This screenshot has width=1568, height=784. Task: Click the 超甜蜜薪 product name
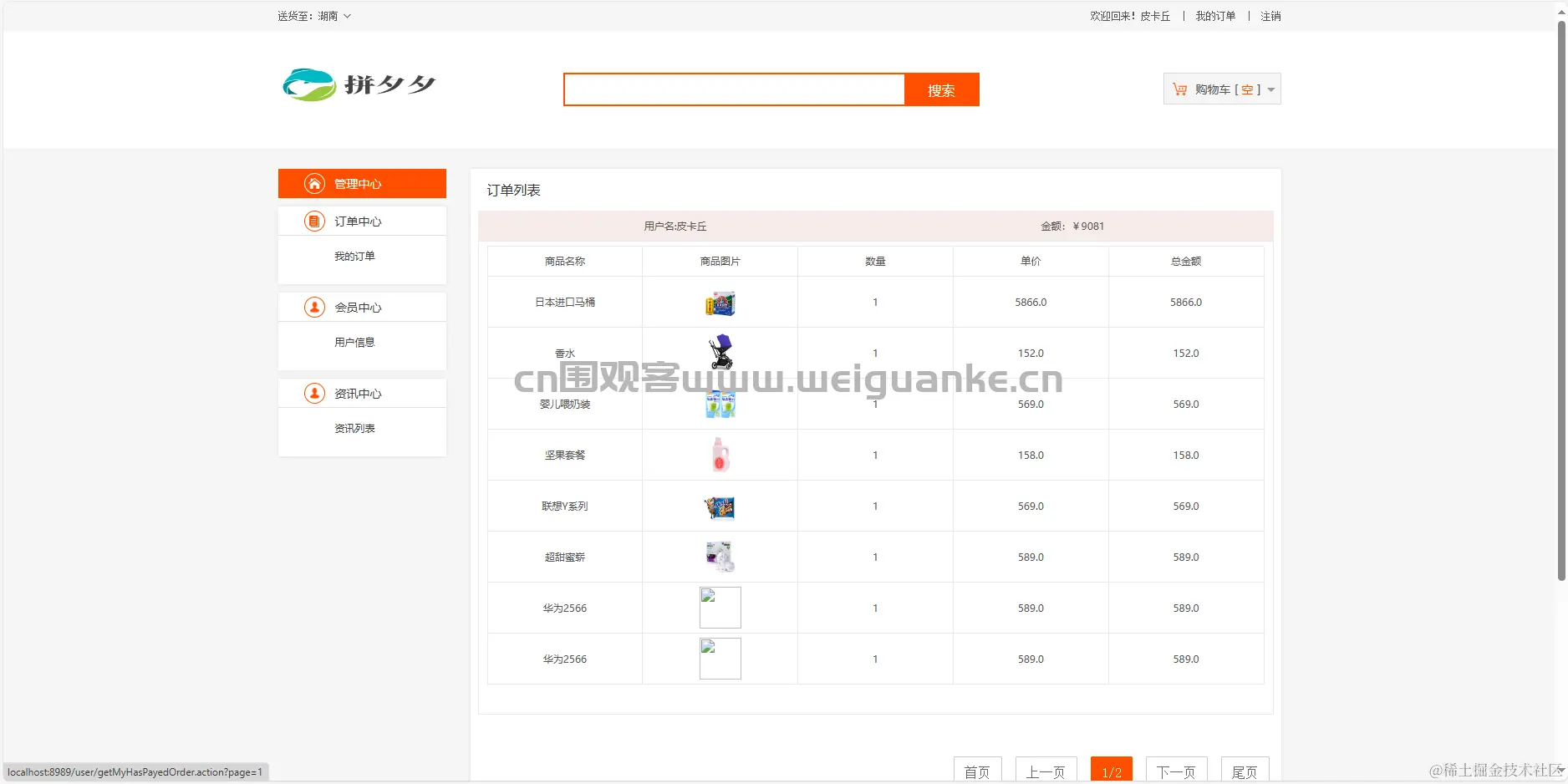point(565,557)
